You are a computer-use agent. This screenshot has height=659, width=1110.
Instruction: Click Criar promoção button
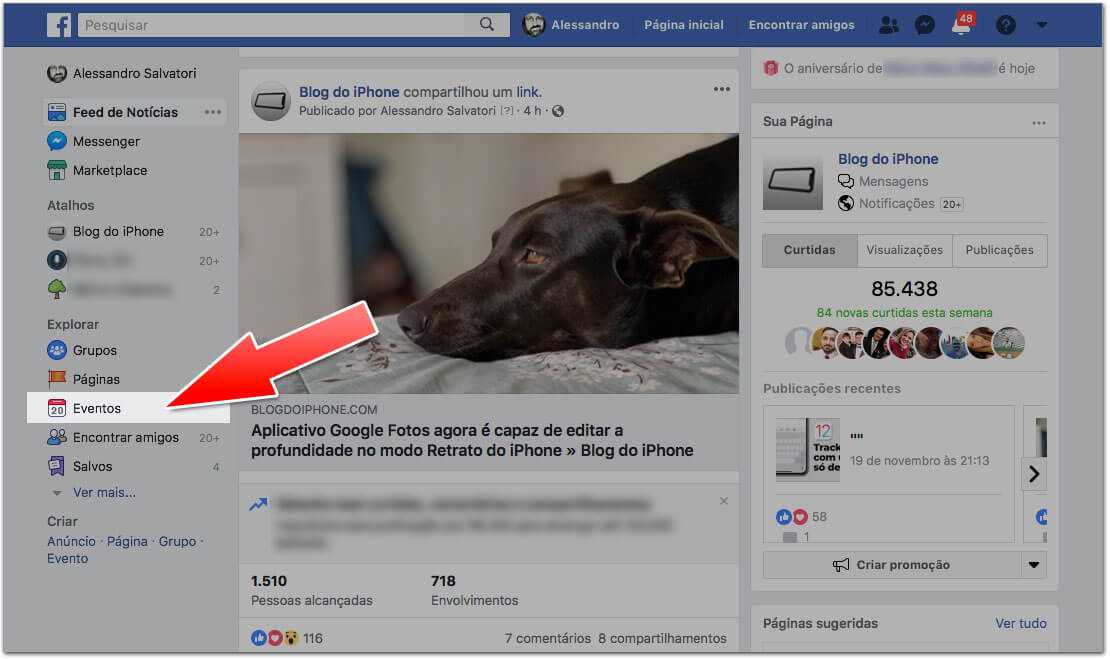(x=891, y=564)
